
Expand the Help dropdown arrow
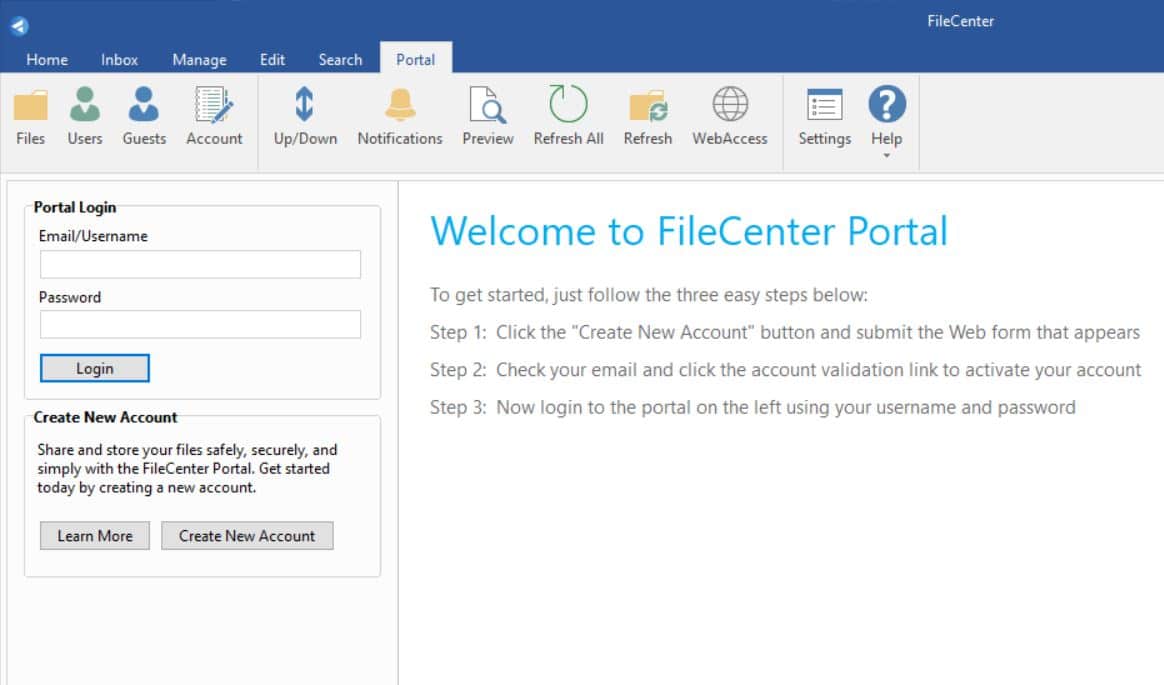tap(886, 156)
